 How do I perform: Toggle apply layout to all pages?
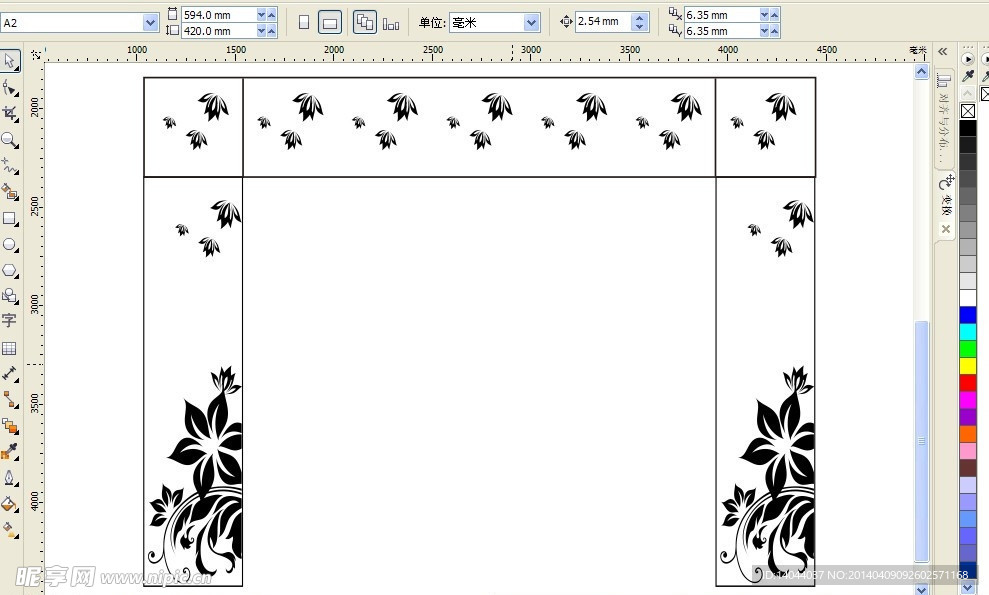click(365, 22)
